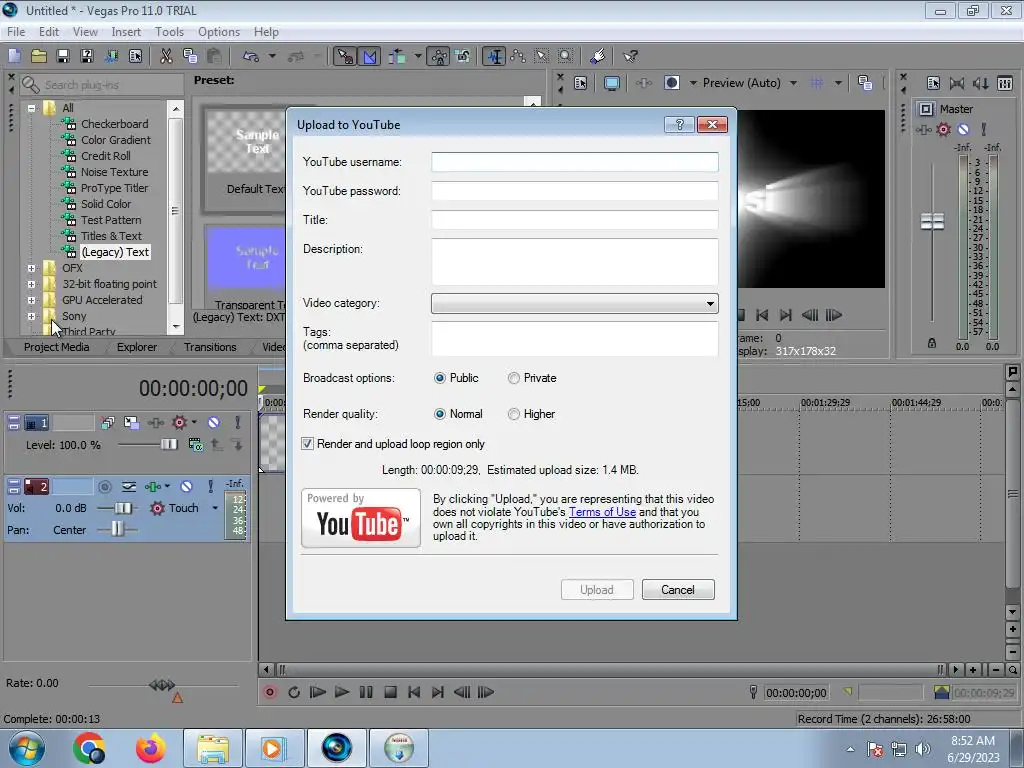Mute video track 1

coord(214,423)
